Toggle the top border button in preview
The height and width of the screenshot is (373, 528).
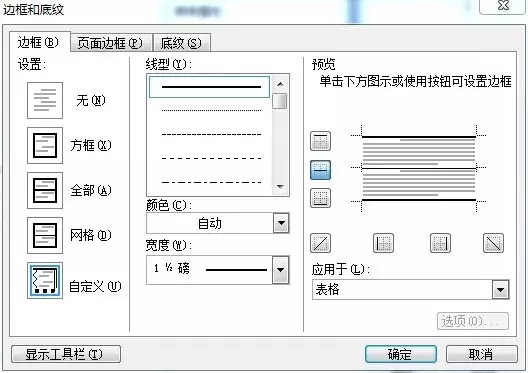pos(320,141)
